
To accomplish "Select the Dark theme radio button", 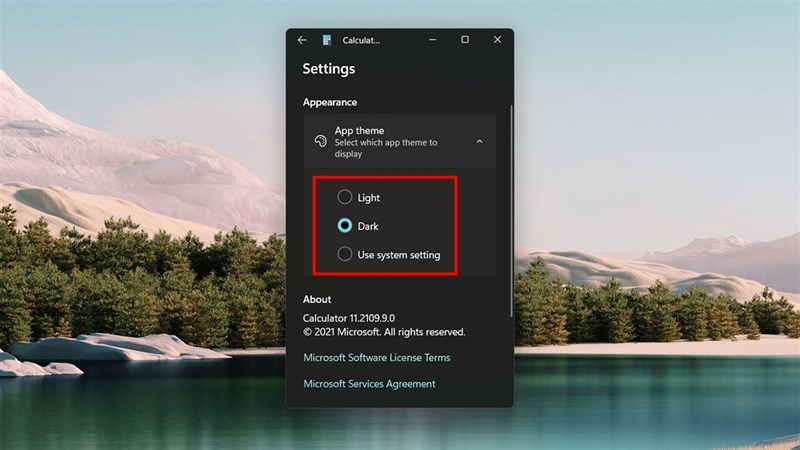I will point(345,226).
